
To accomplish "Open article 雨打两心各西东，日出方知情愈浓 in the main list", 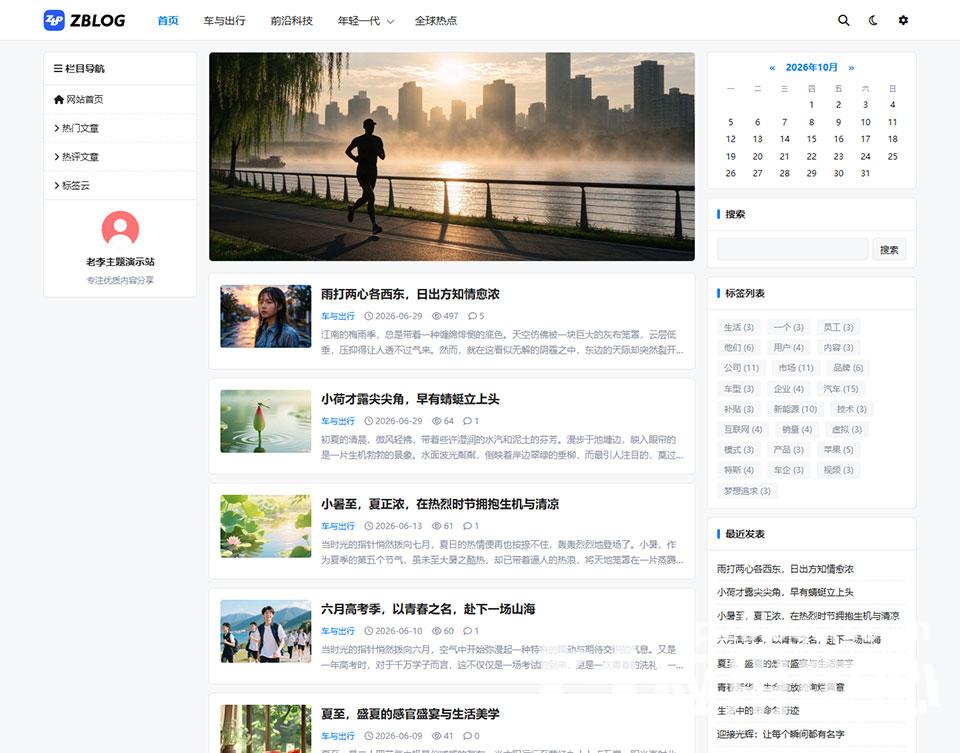I will pyautogui.click(x=410, y=294).
